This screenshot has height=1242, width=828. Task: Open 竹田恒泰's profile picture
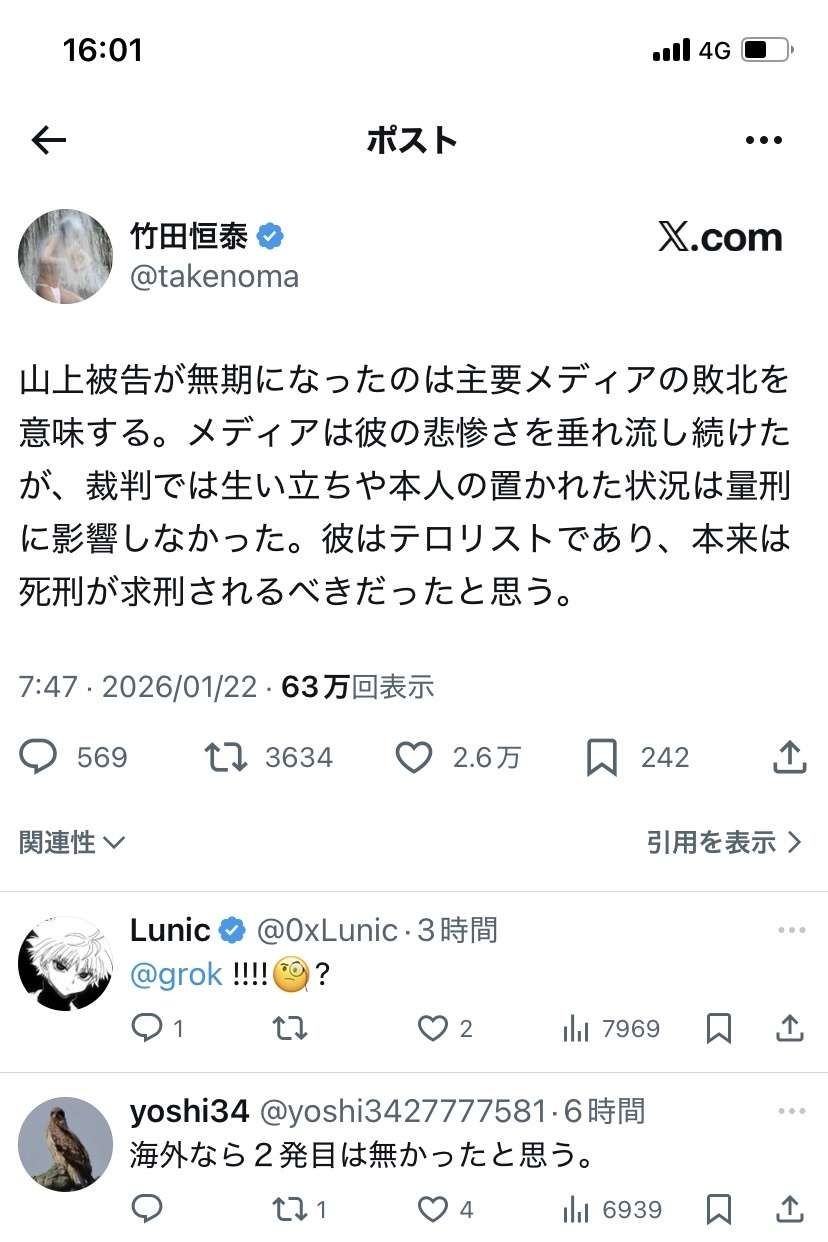click(x=65, y=256)
